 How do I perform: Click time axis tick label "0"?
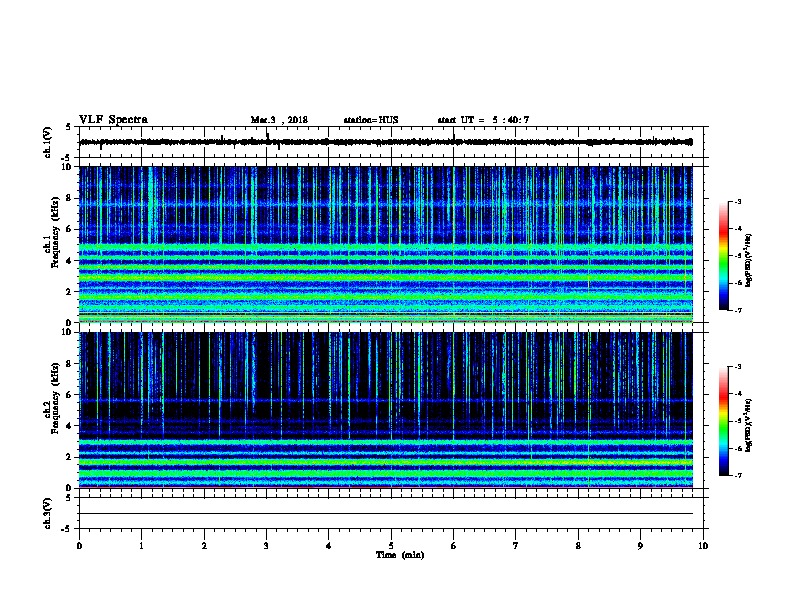[x=79, y=546]
